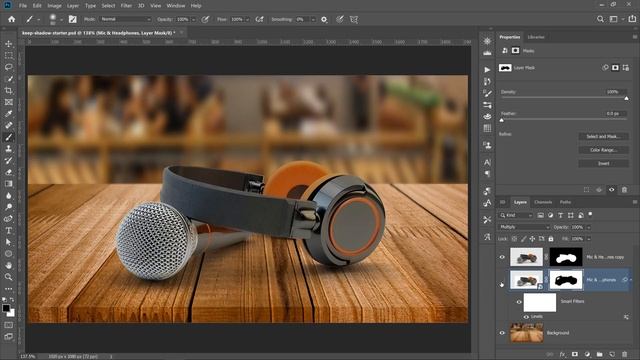
Task: Open the brush preset picker dropdown
Action: (61, 20)
